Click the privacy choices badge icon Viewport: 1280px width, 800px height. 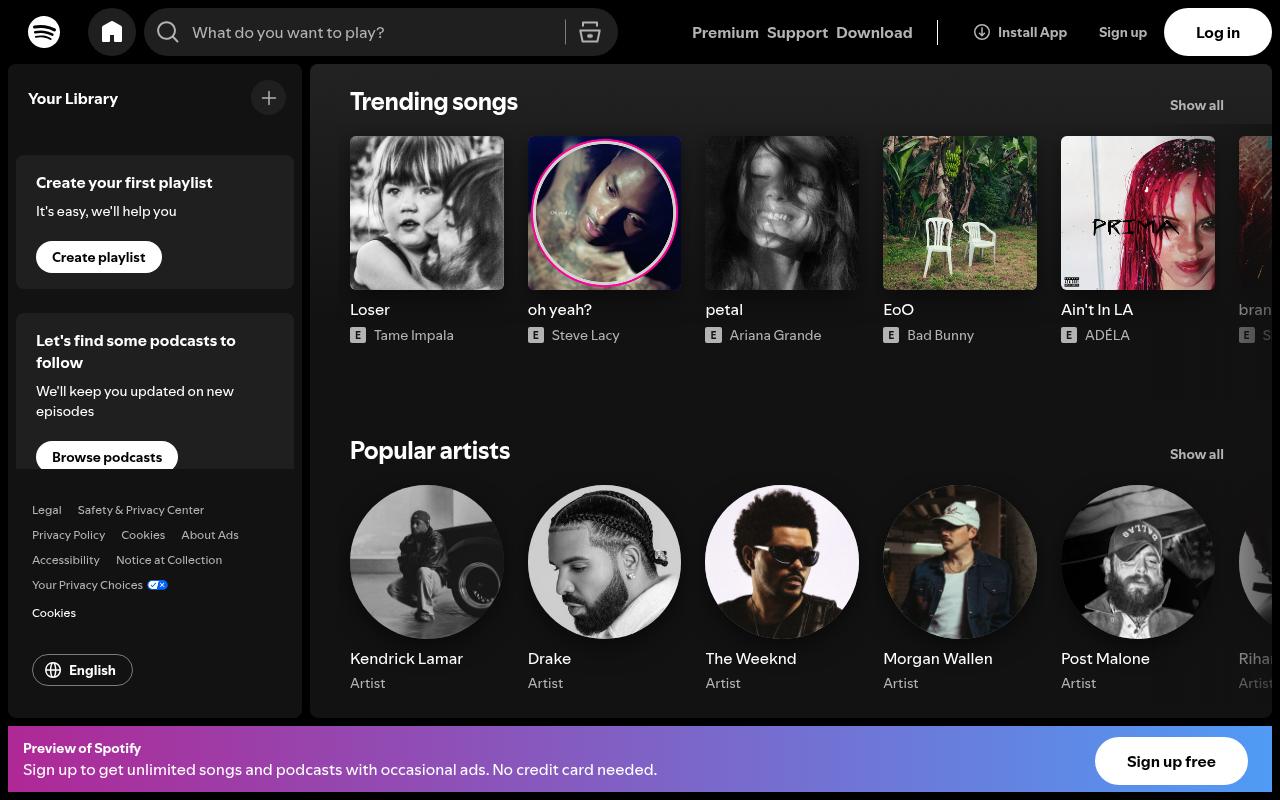coord(158,585)
